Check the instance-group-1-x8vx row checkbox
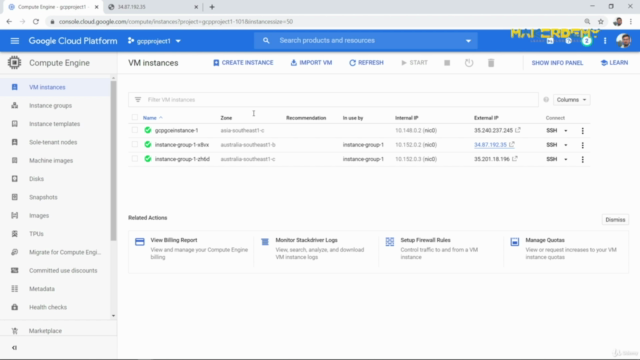 pos(135,144)
